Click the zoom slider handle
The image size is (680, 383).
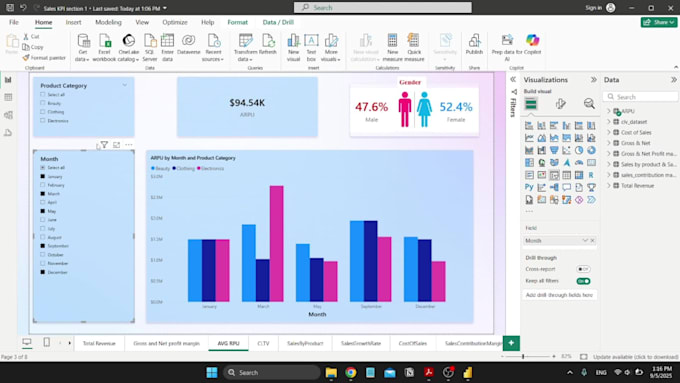[x=523, y=357]
